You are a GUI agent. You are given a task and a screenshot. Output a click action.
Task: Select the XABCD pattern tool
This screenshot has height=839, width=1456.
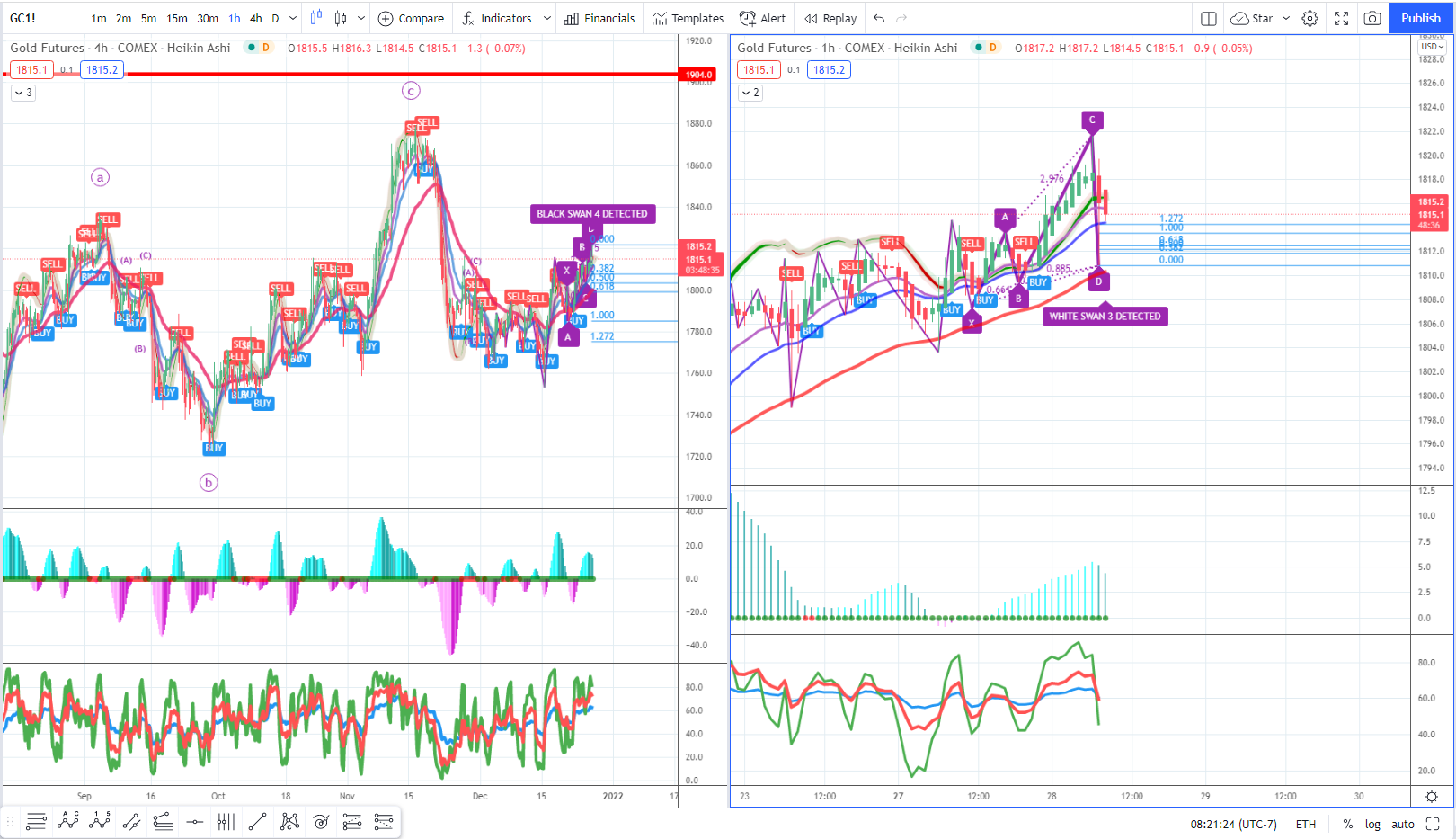tap(289, 821)
